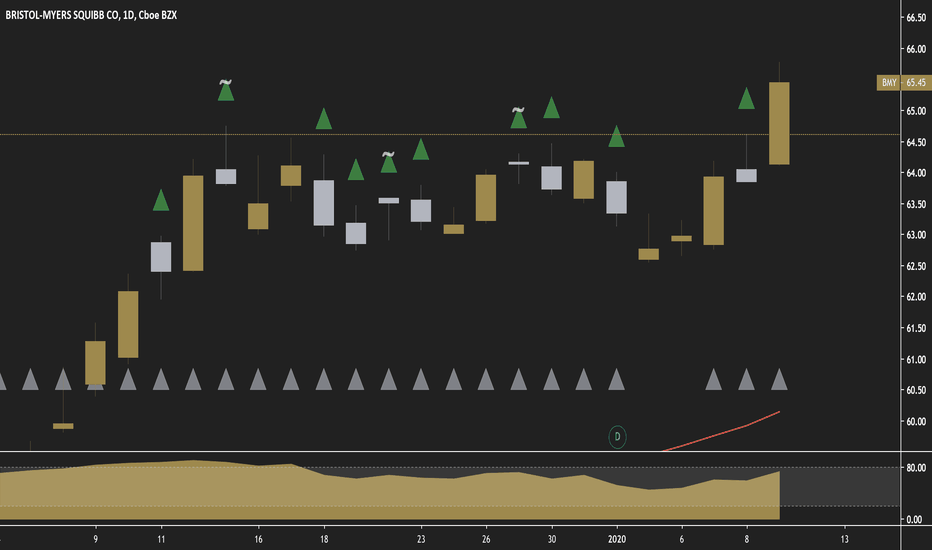Click the 61.00 price axis label
This screenshot has height=550, width=932.
[x=916, y=359]
